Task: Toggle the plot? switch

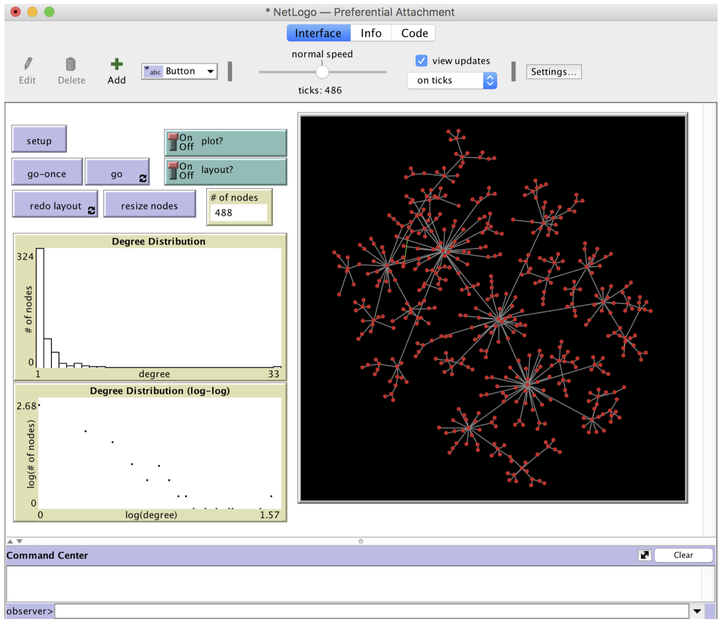Action: click(225, 143)
